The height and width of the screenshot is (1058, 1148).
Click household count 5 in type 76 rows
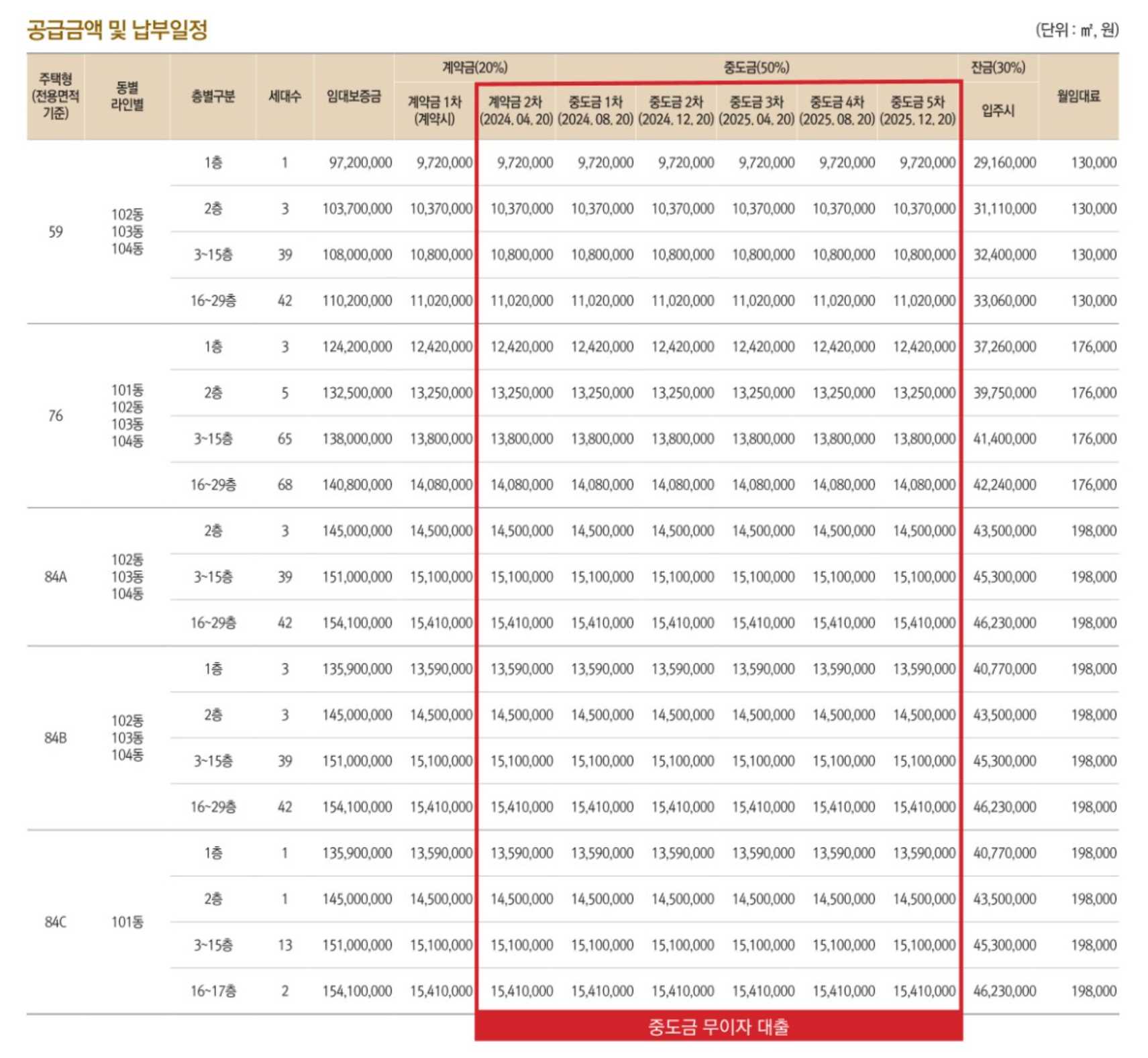pos(284,393)
